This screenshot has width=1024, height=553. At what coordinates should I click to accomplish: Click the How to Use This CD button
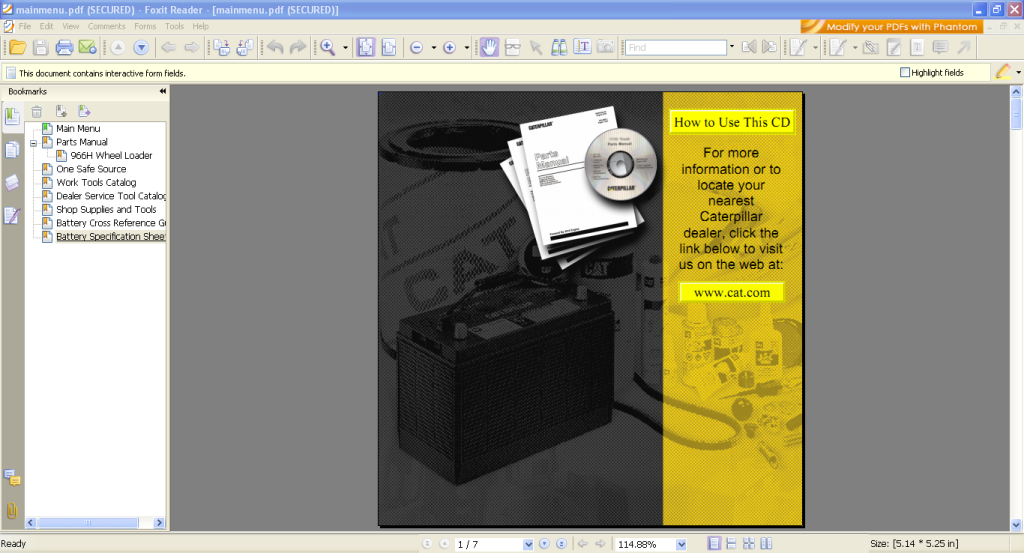(x=731, y=122)
